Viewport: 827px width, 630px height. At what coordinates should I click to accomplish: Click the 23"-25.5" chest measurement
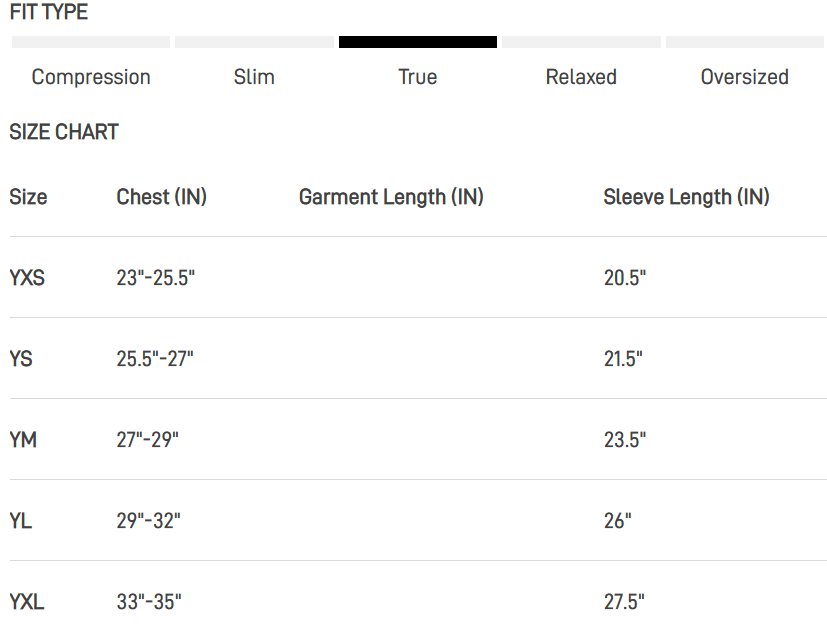coord(156,278)
